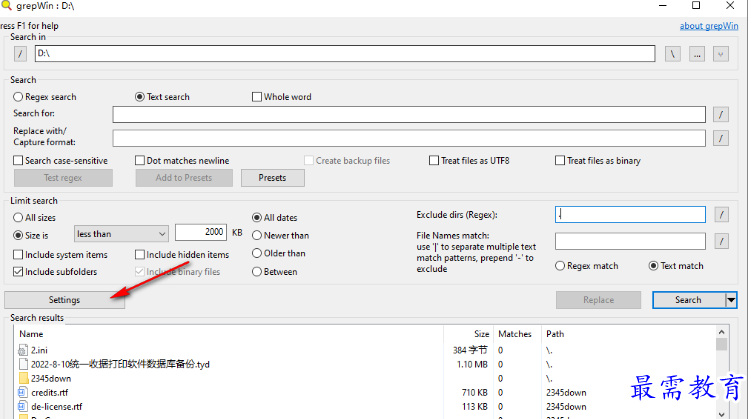Click the .tyd backup file icon
Viewport: 752px width, 419px height.
point(23,364)
